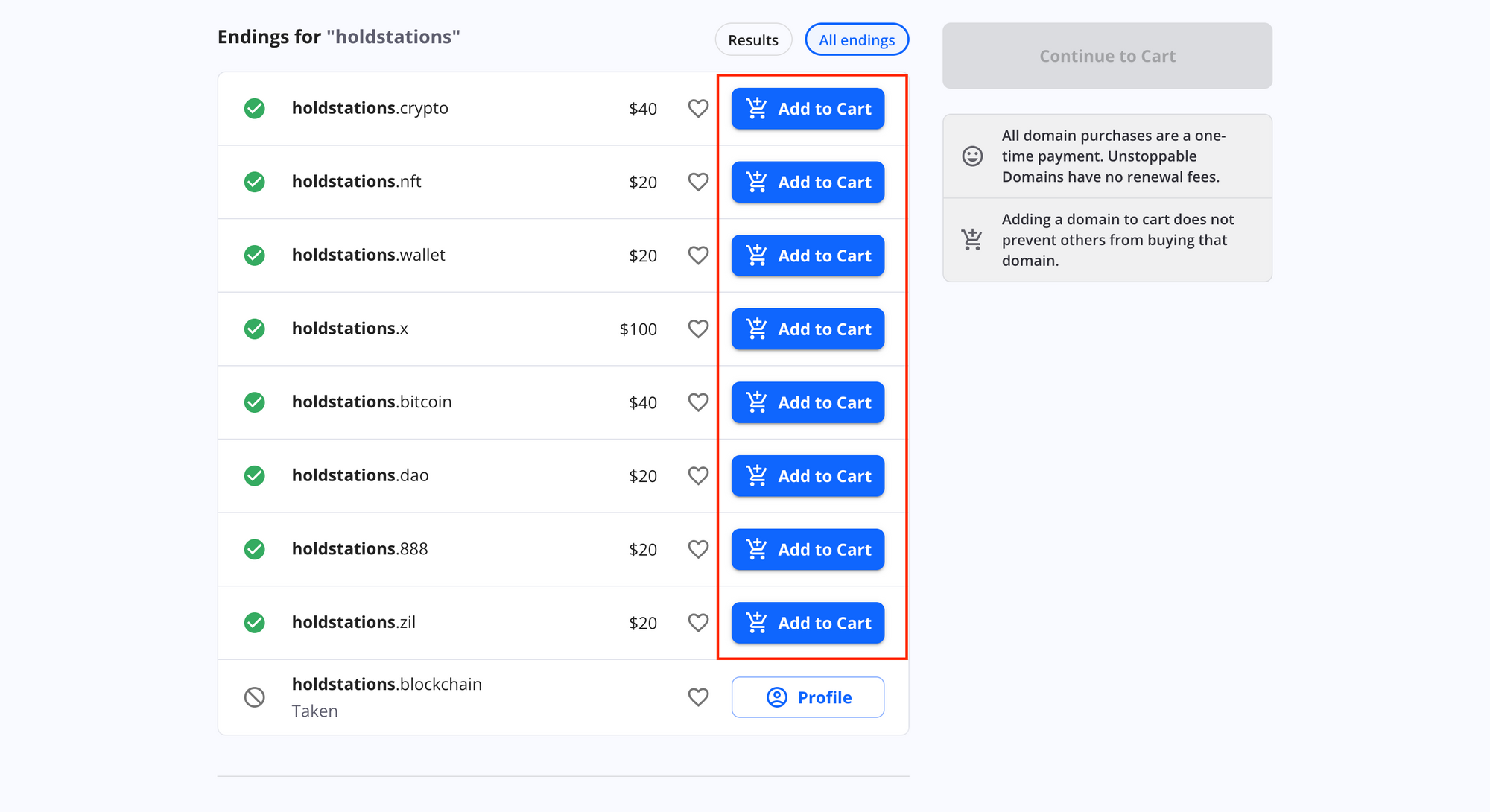Click the holdstations.888 domain name
1490x812 pixels.
click(x=360, y=549)
